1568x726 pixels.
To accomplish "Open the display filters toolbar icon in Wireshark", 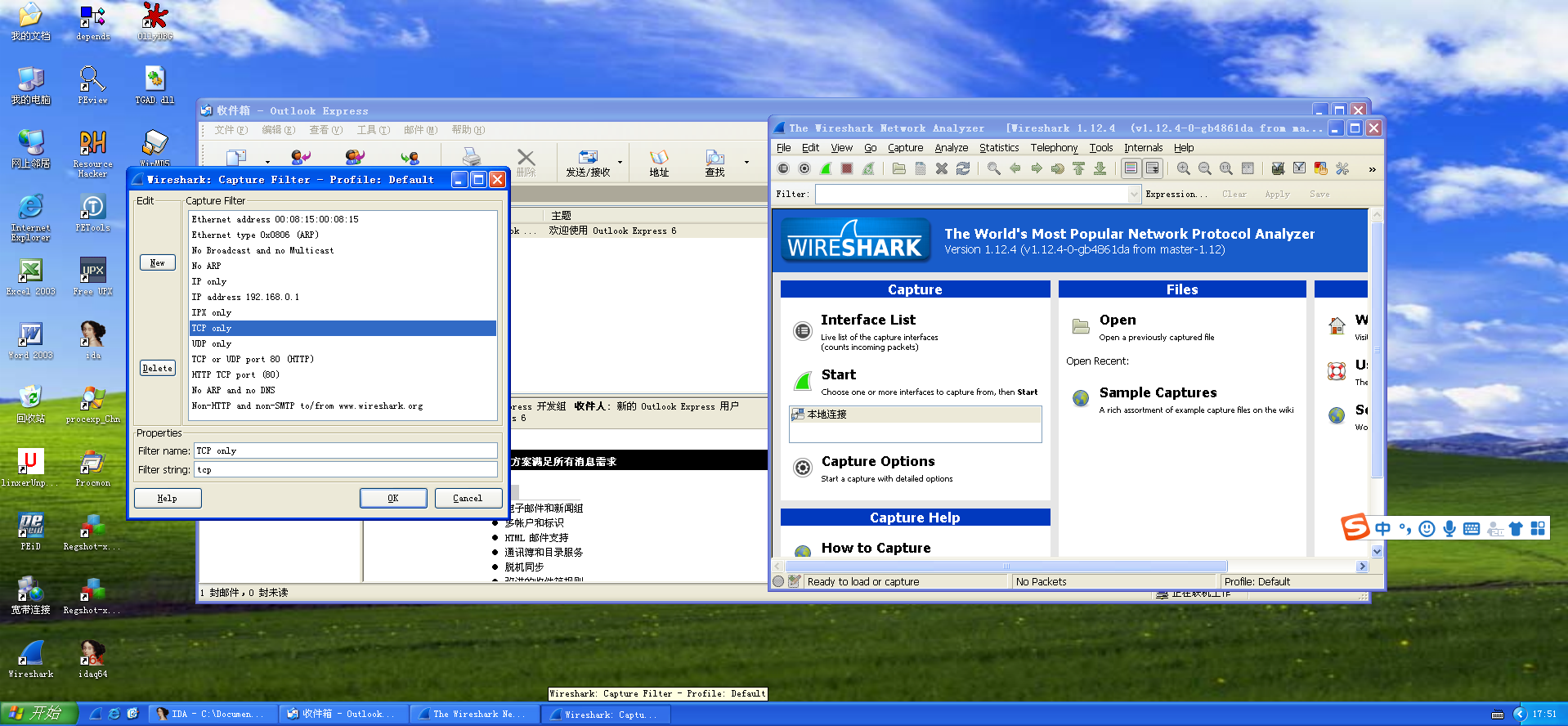I will [1300, 168].
